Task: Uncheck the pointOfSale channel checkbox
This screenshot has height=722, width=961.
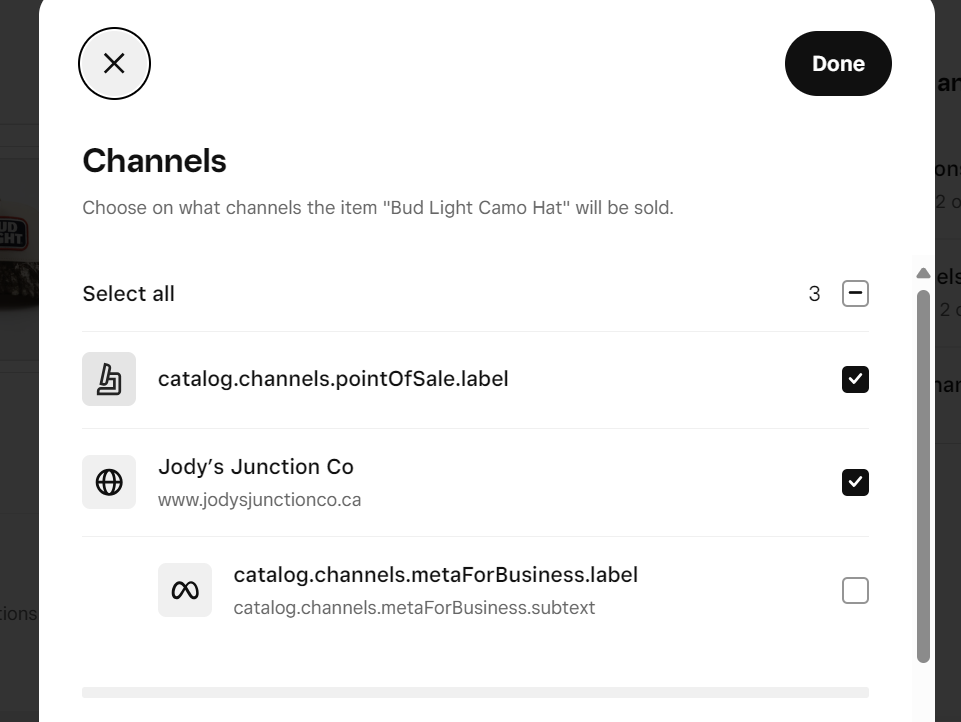Action: (855, 380)
